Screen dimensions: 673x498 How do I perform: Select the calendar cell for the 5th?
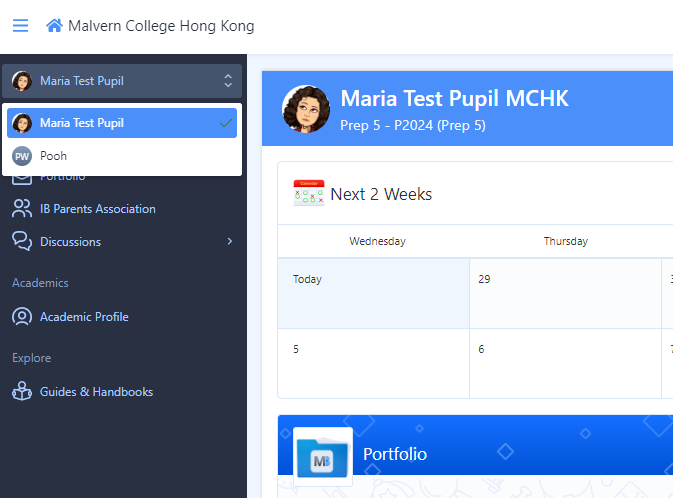point(373,364)
